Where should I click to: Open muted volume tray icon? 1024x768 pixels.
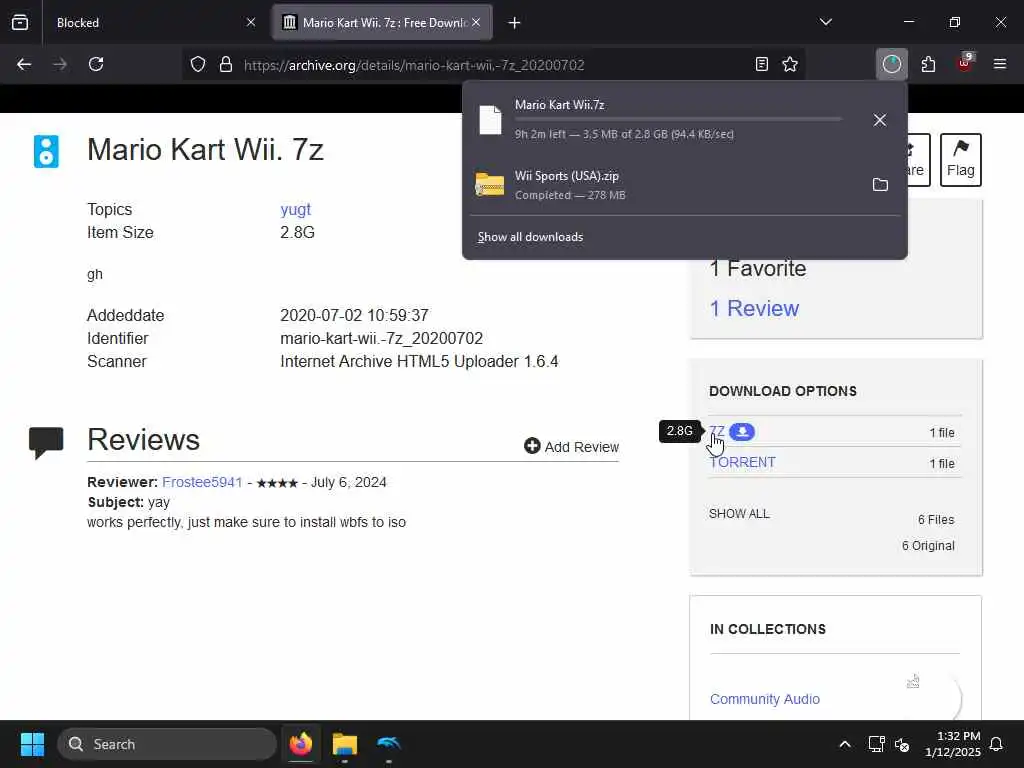[x=903, y=744]
